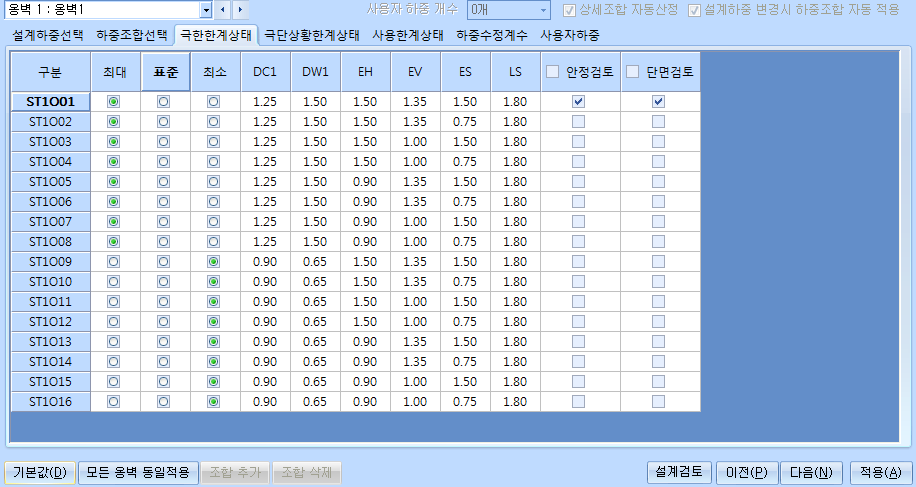Click DC1 value 1.25 in ST1O02 row
The height and width of the screenshot is (487, 916).
265,121
